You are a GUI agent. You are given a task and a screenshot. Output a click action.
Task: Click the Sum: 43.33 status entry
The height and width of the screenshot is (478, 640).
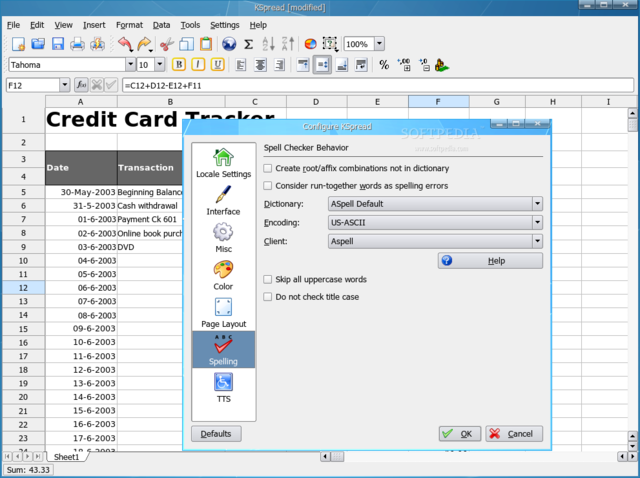(x=28, y=470)
